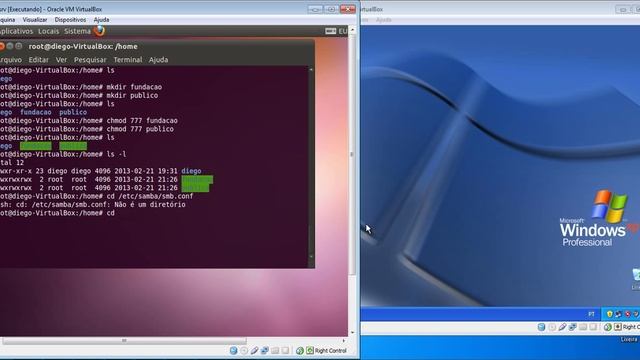Click blue 'diego' directory name in ls -l output
Viewport: 640px width, 360px height.
(191, 171)
